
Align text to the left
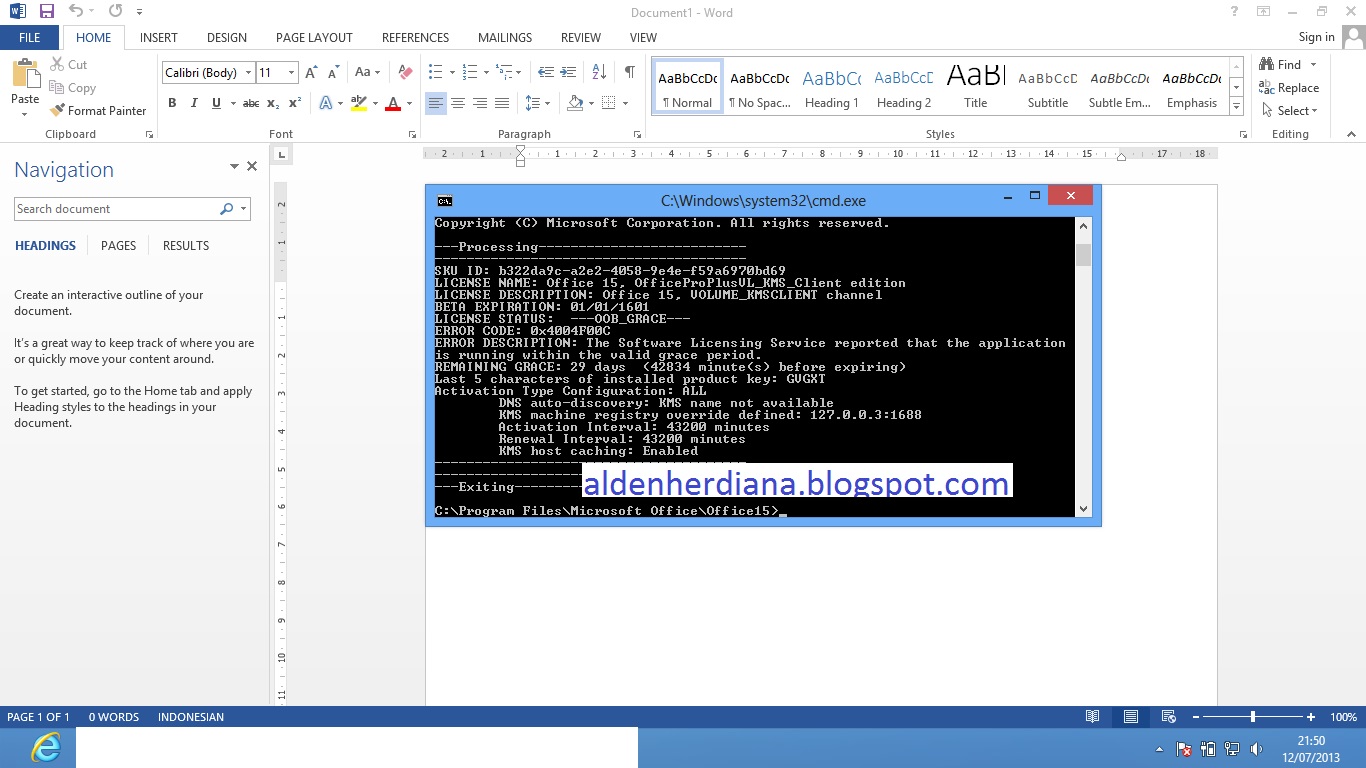(x=436, y=103)
